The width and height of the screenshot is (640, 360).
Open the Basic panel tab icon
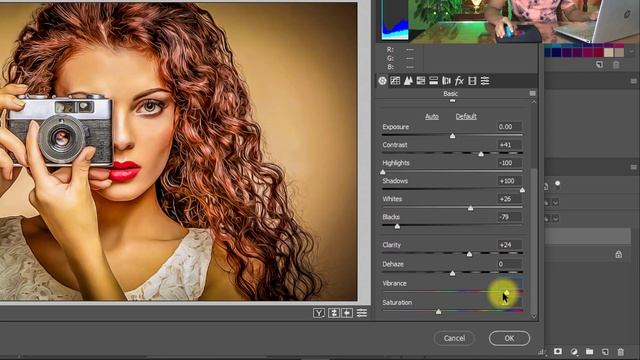[382, 81]
